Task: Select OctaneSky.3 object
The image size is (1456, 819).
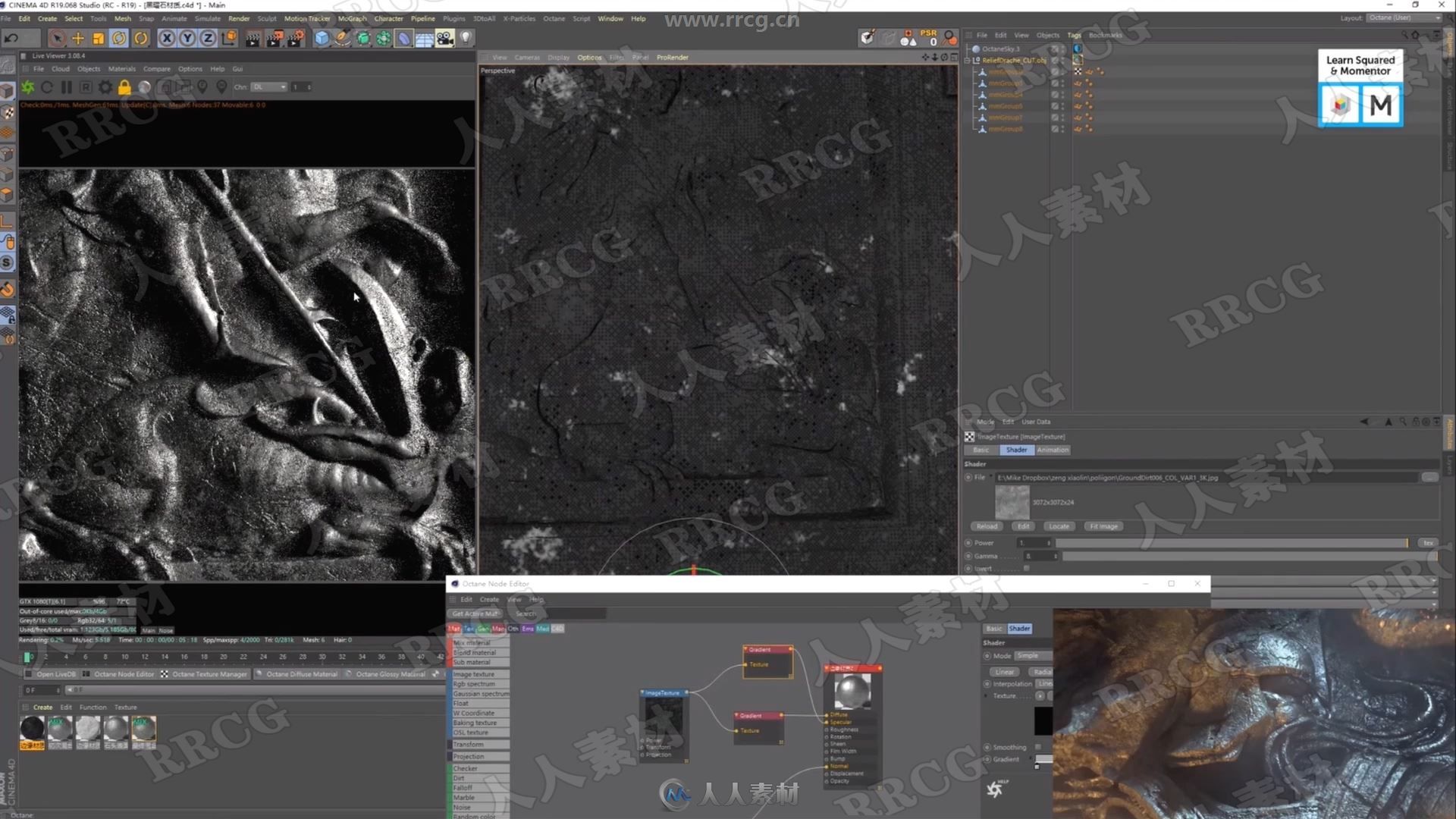Action: (x=1001, y=49)
